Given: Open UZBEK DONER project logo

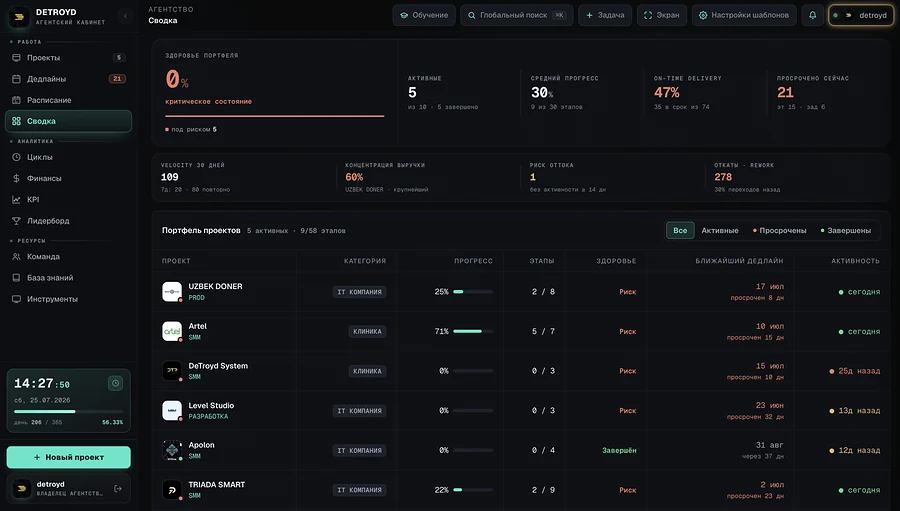Looking at the screenshot, I should point(172,292).
